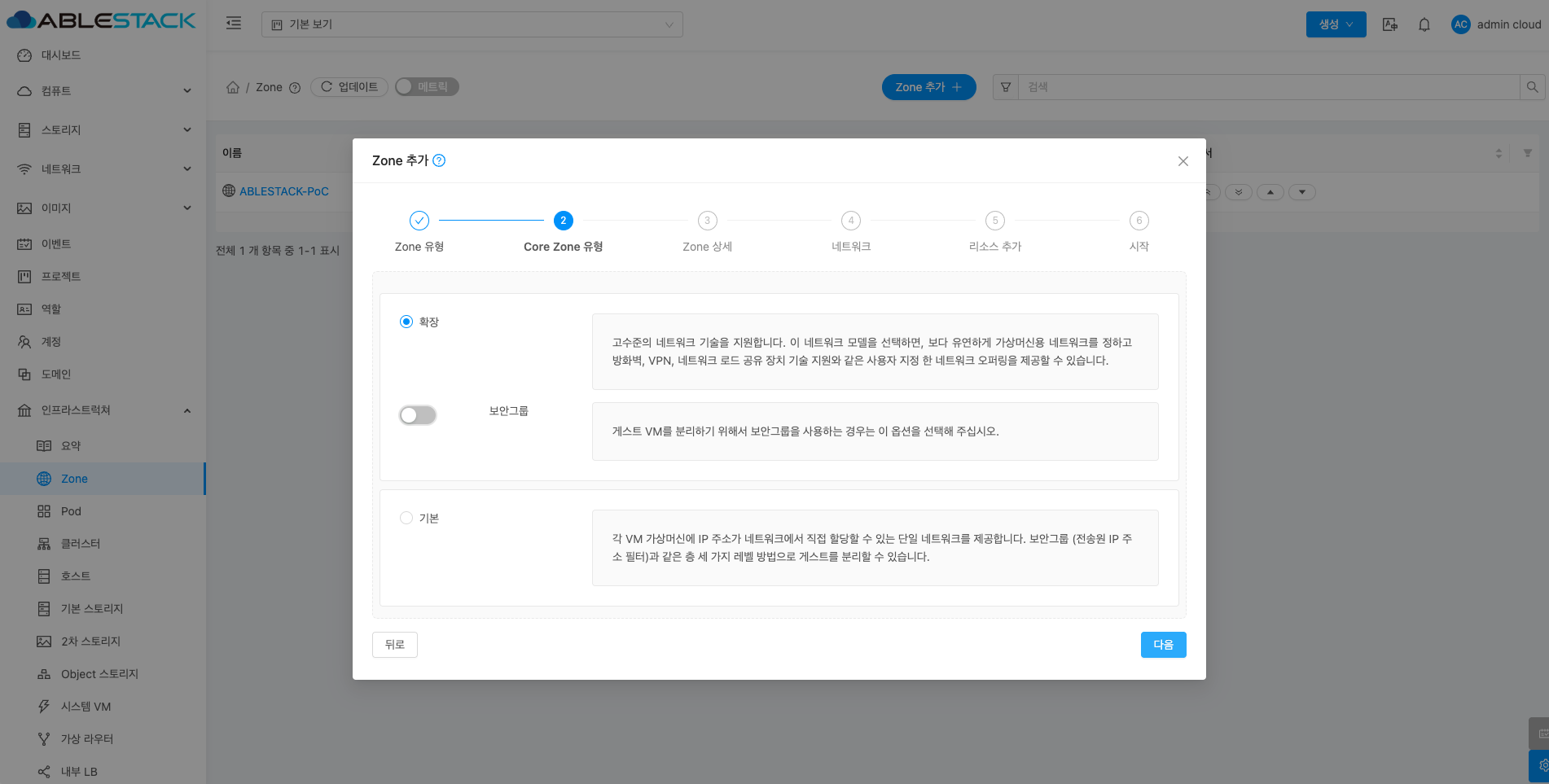Click the Zone 추가 button
The width and height of the screenshot is (1549, 784).
point(929,87)
